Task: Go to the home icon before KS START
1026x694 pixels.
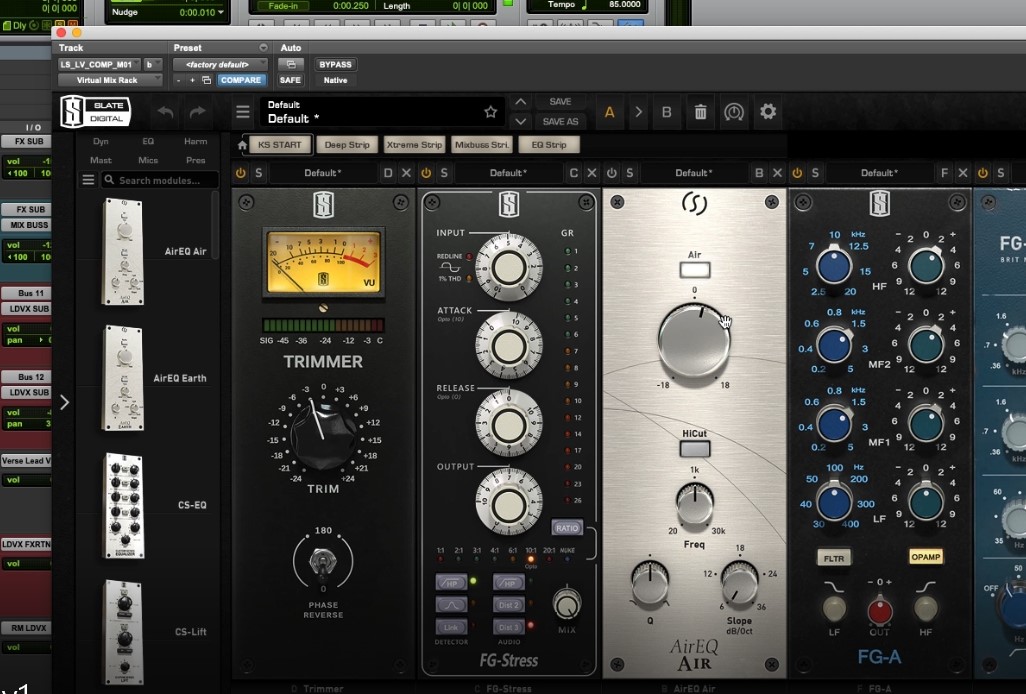Action: [241, 145]
